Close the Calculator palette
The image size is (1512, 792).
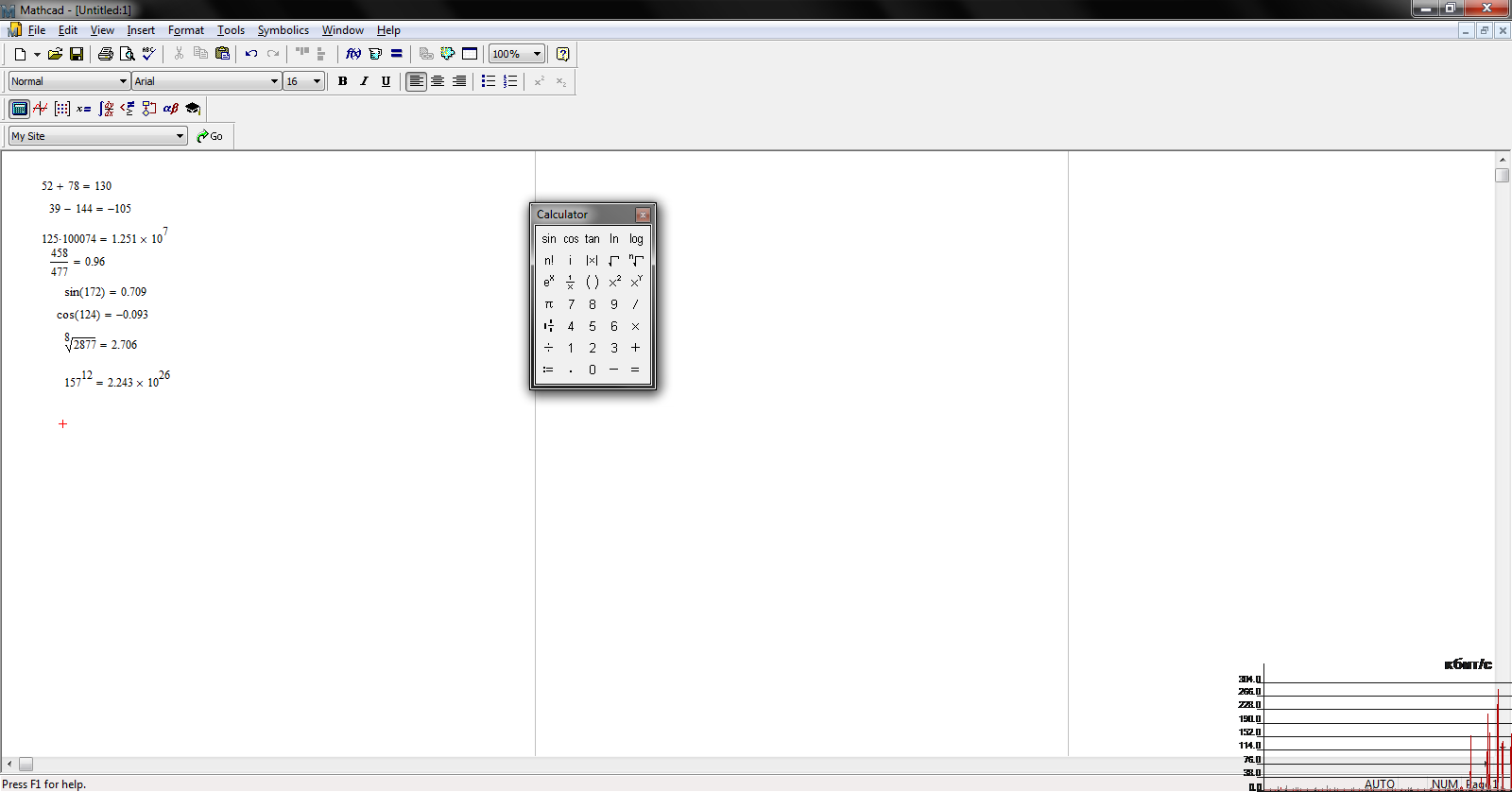click(x=643, y=215)
